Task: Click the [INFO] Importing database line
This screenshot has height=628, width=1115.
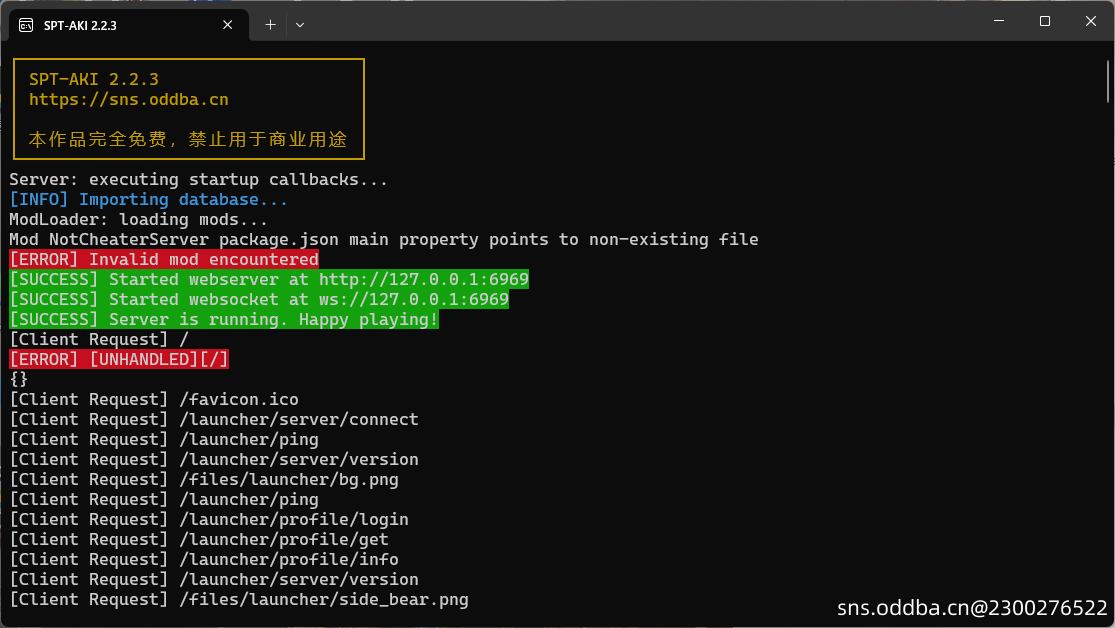Action: coord(149,199)
